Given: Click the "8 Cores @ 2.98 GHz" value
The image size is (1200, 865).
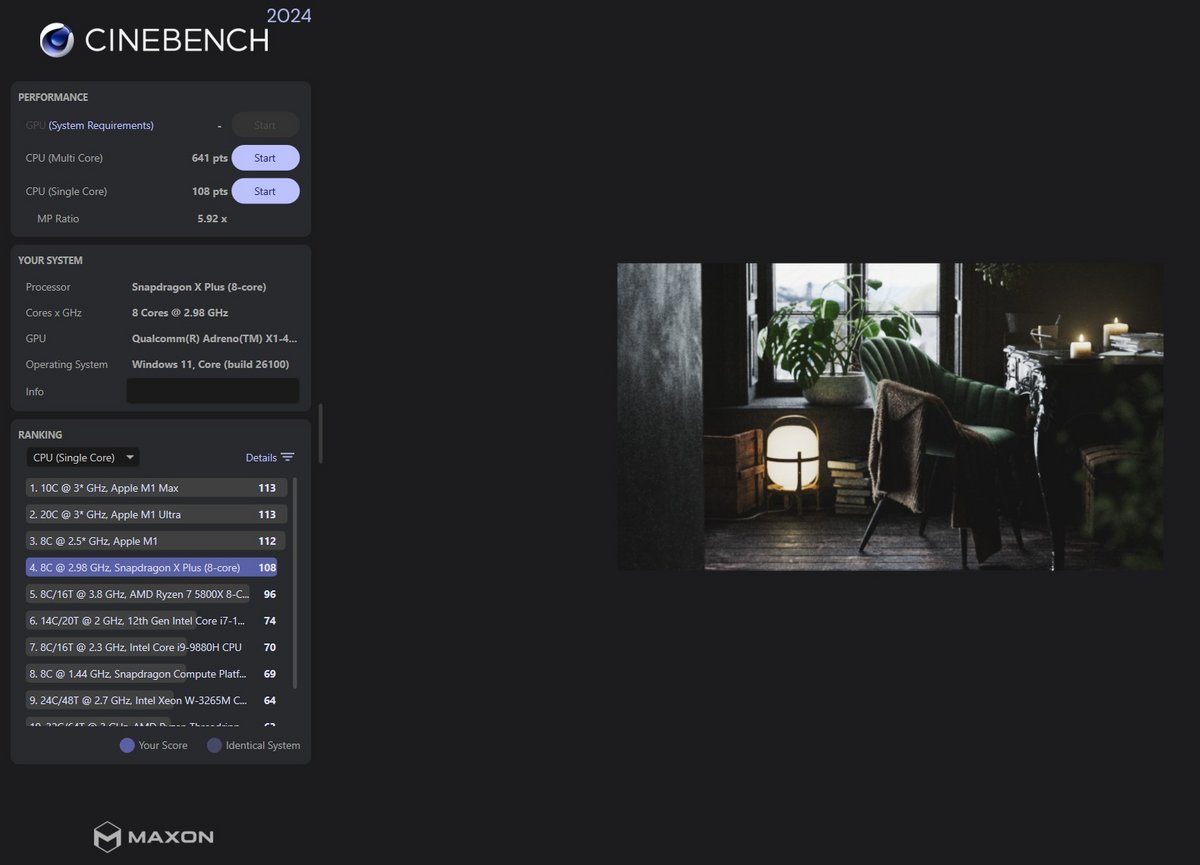Looking at the screenshot, I should click(x=180, y=313).
